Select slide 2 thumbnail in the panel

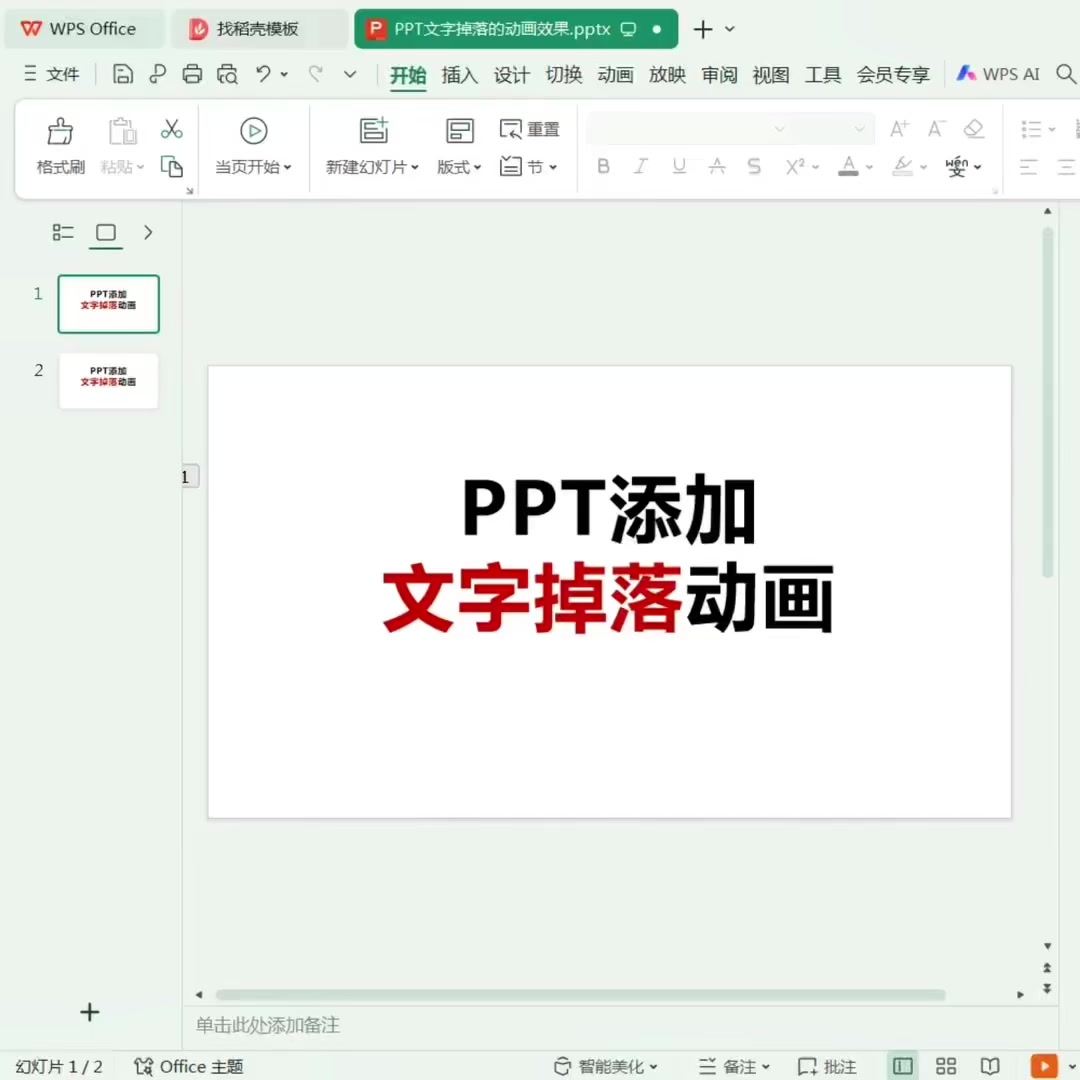[108, 381]
